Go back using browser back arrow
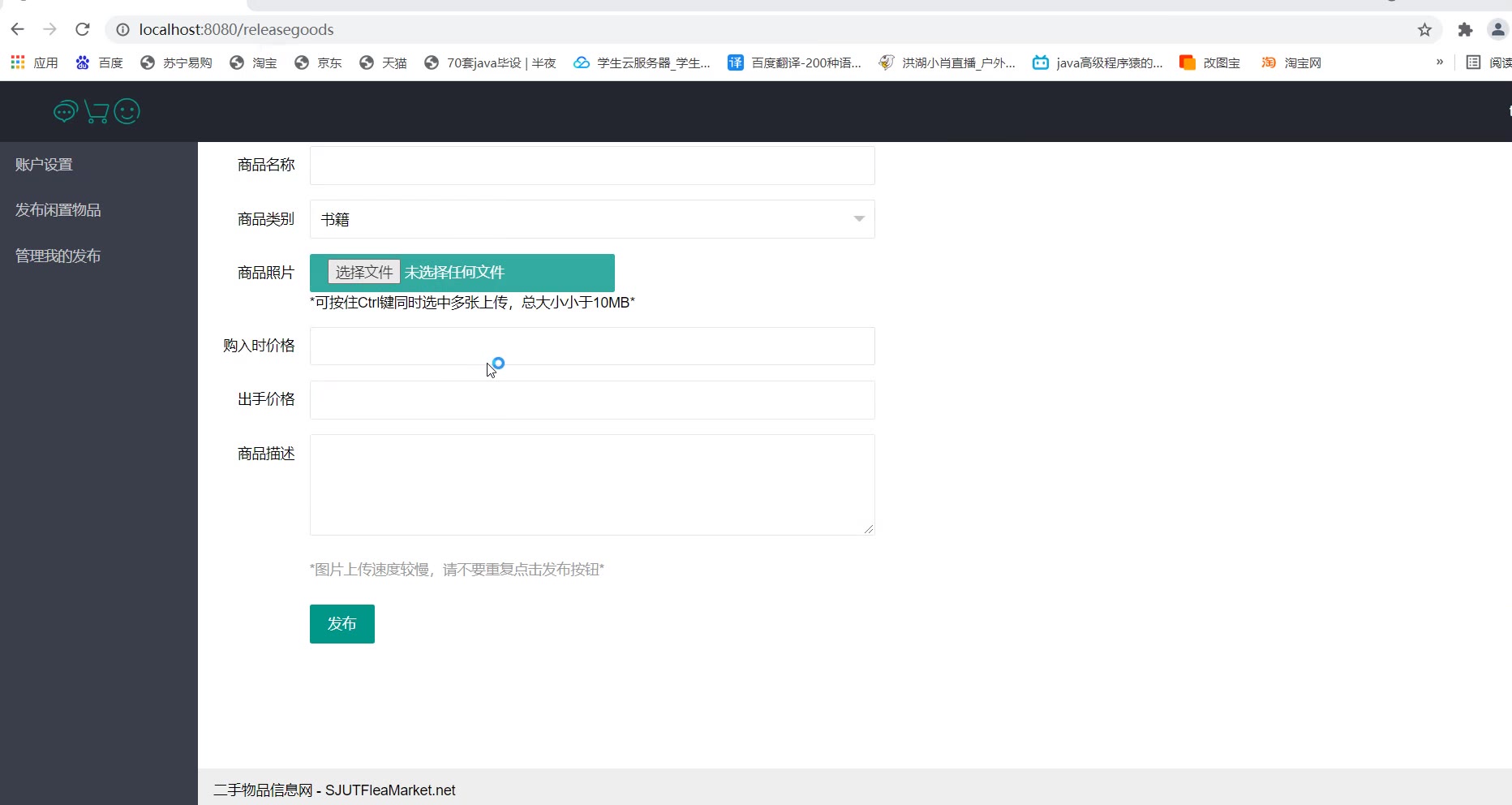The image size is (1512, 805). pyautogui.click(x=18, y=29)
